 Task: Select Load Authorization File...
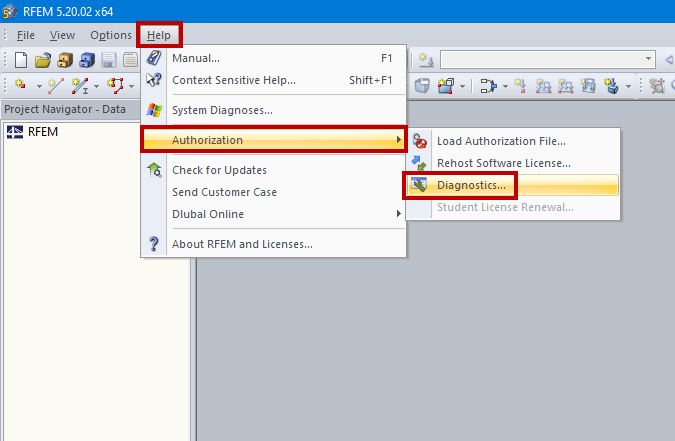point(513,141)
